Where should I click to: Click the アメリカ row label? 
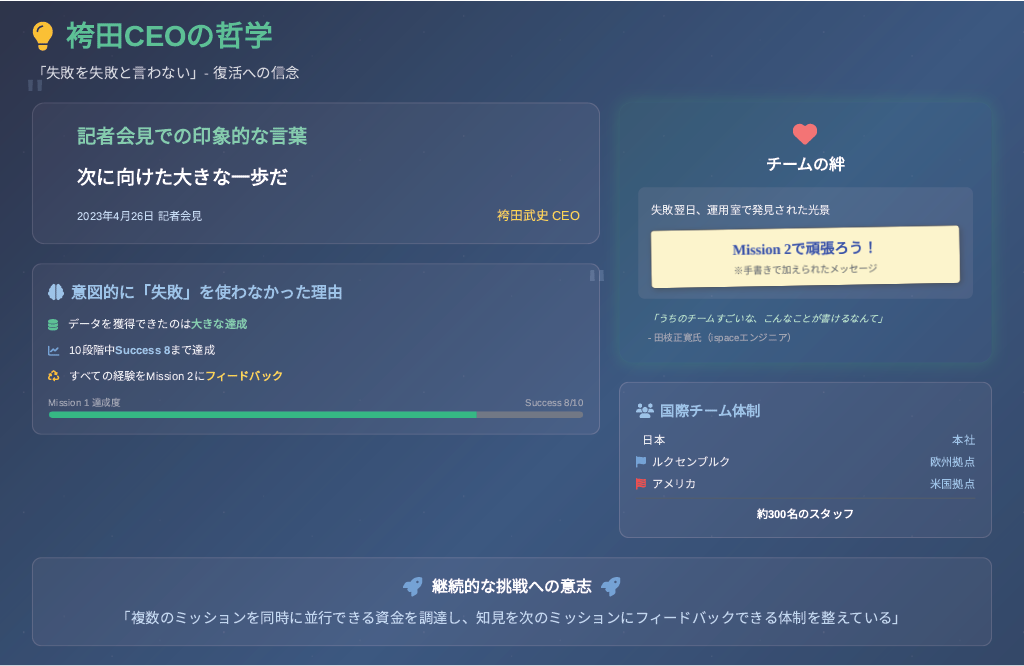(x=674, y=484)
